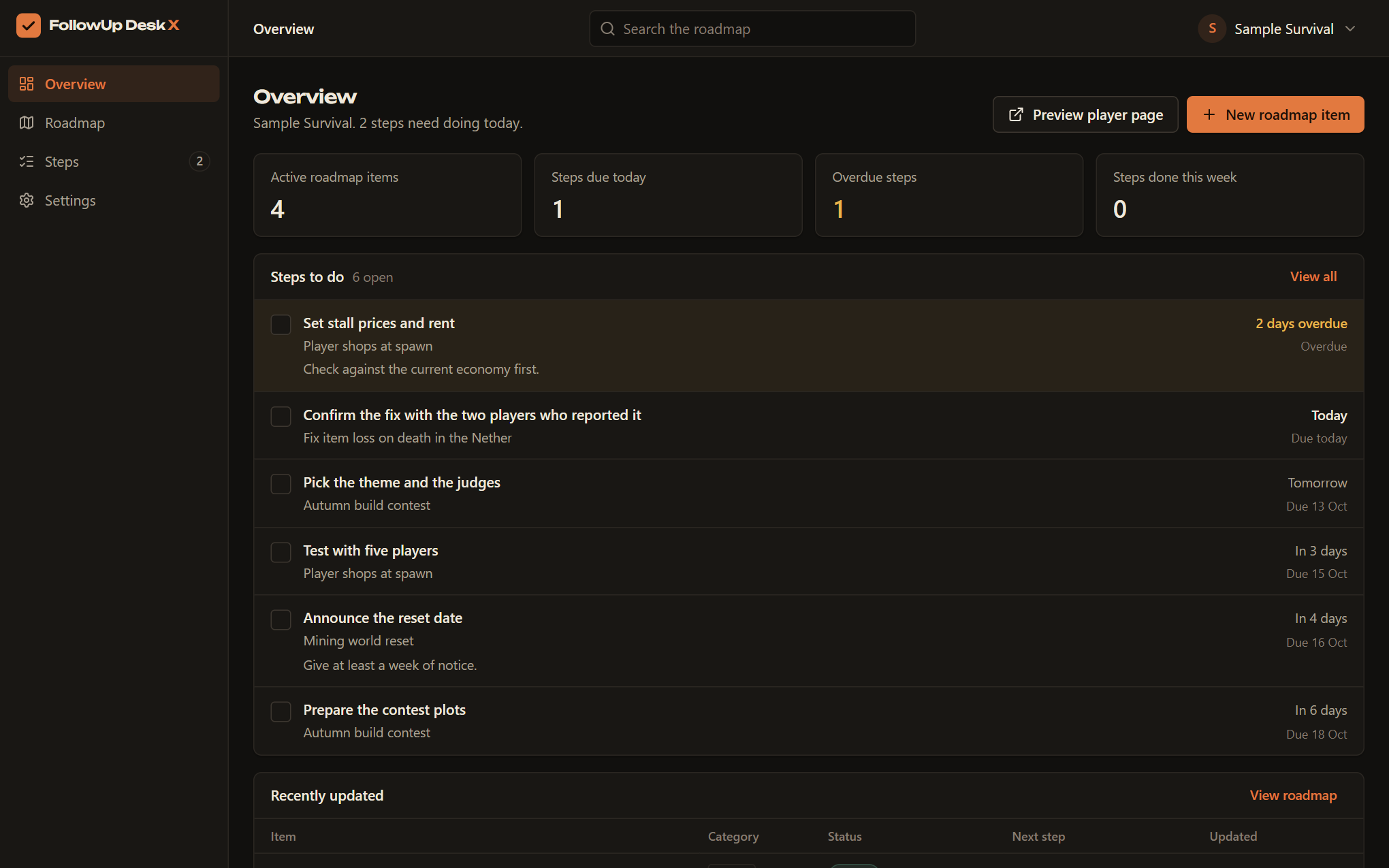1389x868 pixels.
Task: Click the 'Announce the reset date' title
Action: 383,618
